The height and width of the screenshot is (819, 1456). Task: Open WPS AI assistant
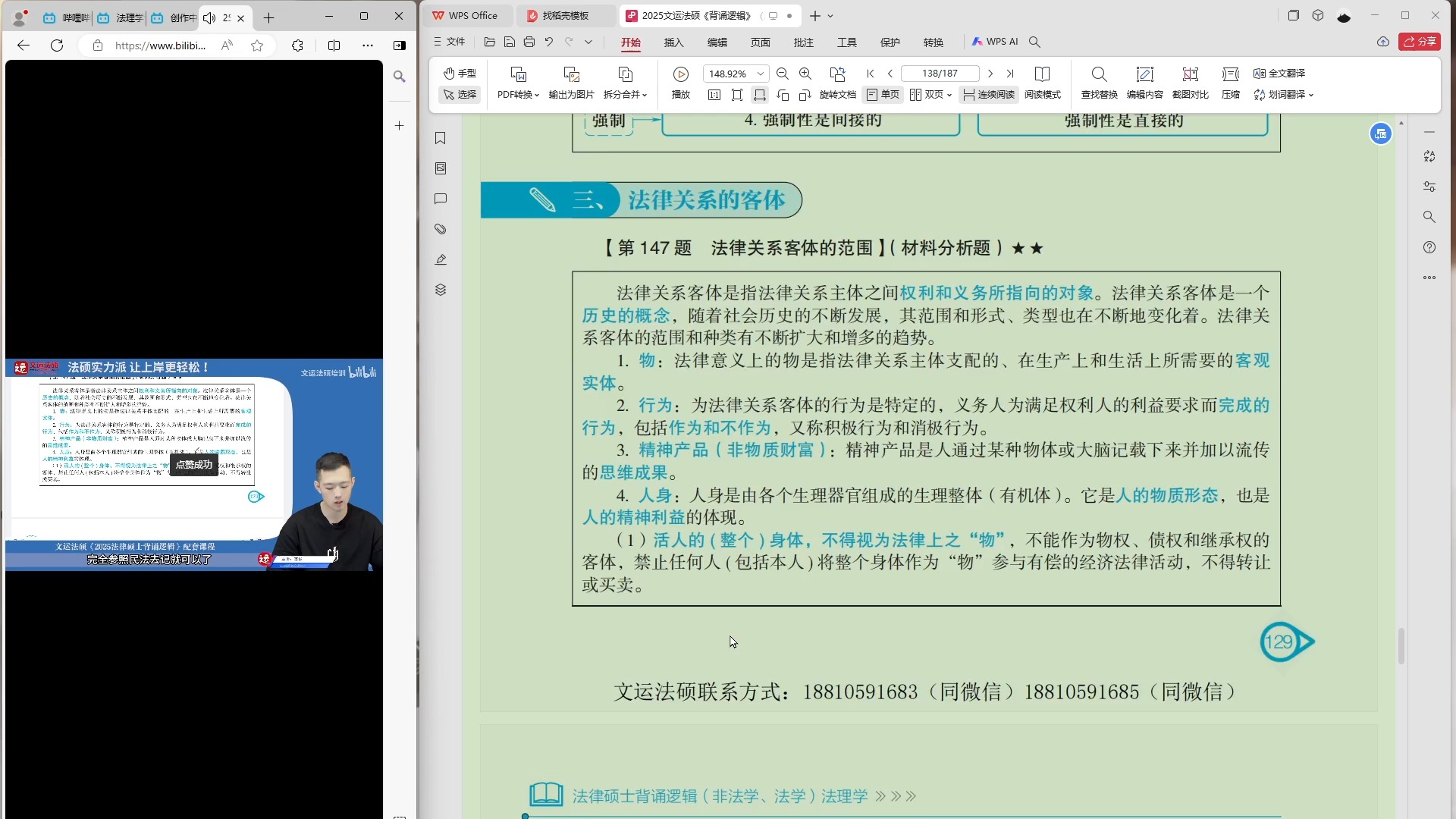pos(995,42)
